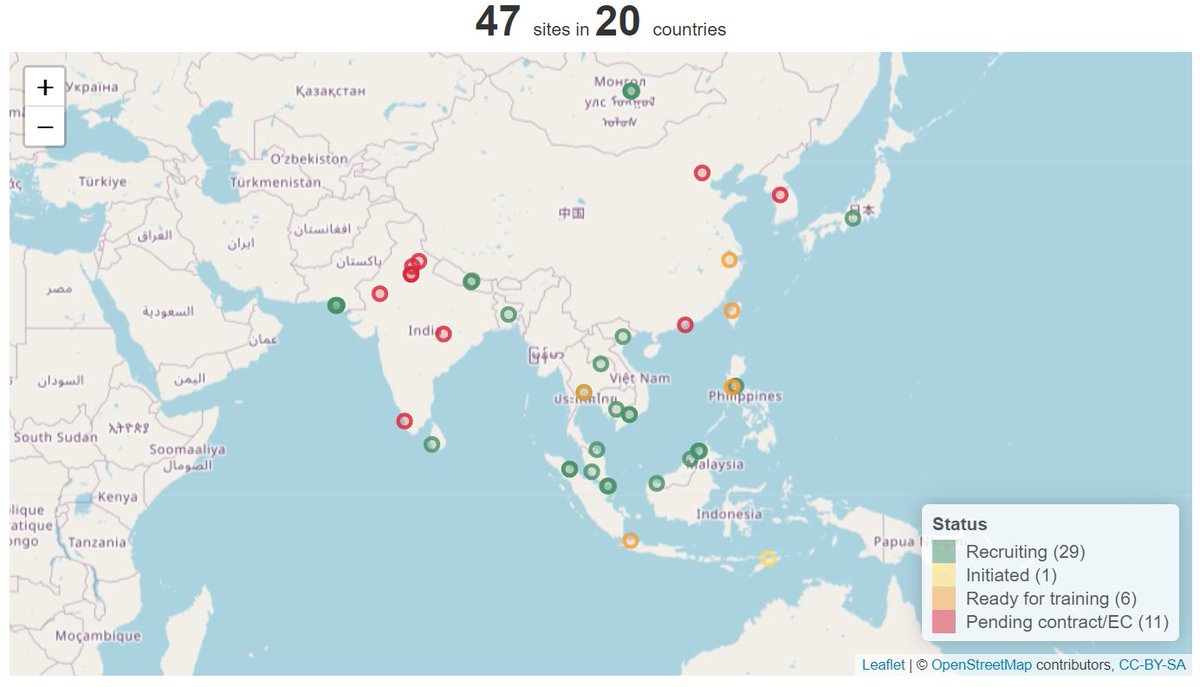Click the 'Kenya' map label
The height and width of the screenshot is (687, 1200).
coord(118,497)
